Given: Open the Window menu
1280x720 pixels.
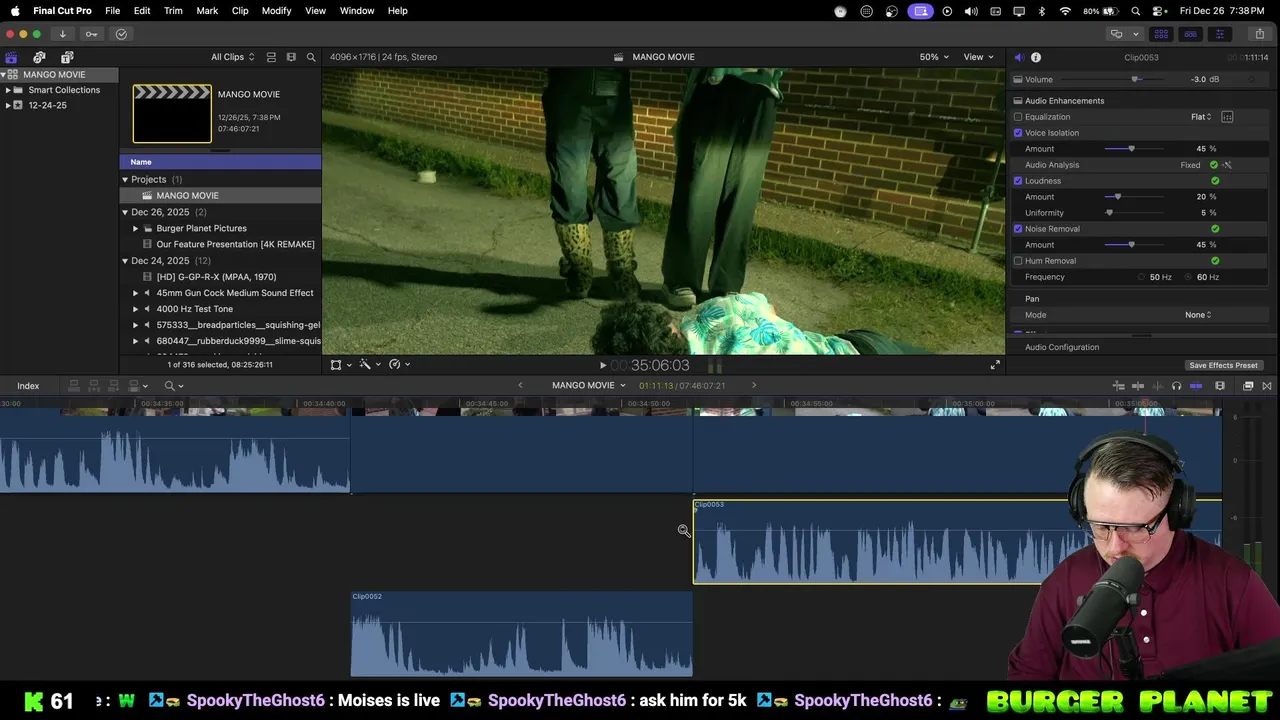Looking at the screenshot, I should pyautogui.click(x=357, y=11).
